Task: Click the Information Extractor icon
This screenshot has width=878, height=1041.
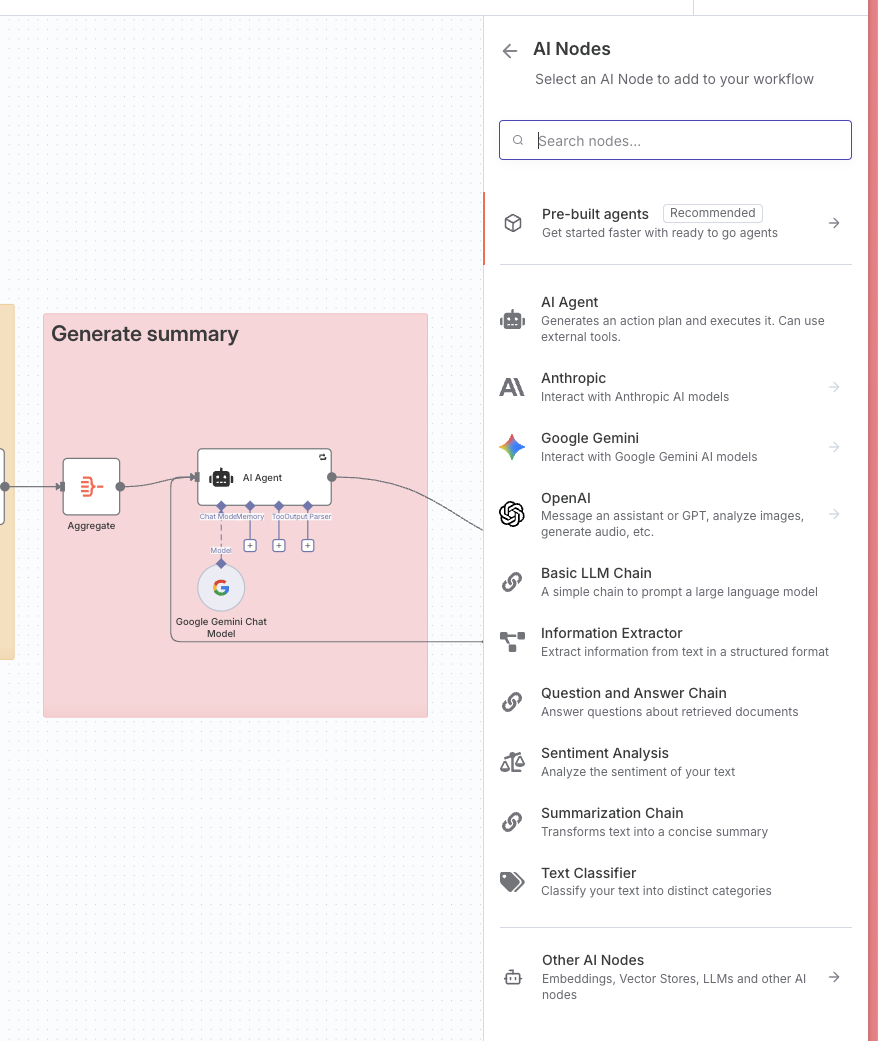Action: click(512, 642)
